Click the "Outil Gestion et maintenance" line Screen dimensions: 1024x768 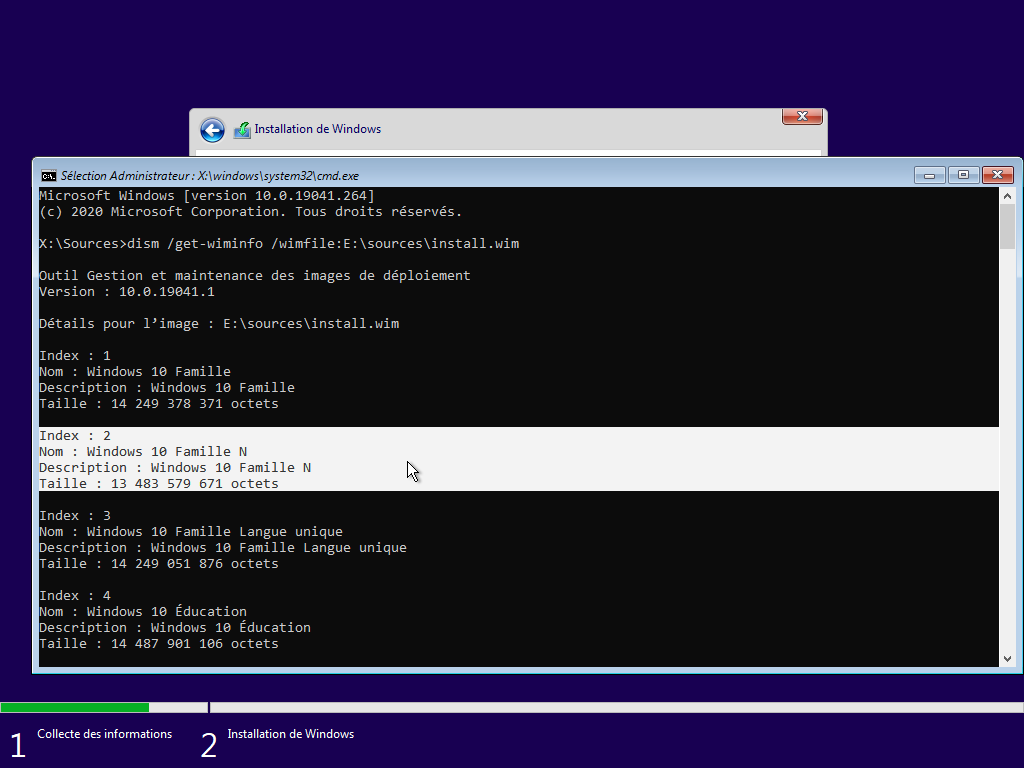click(x=255, y=276)
